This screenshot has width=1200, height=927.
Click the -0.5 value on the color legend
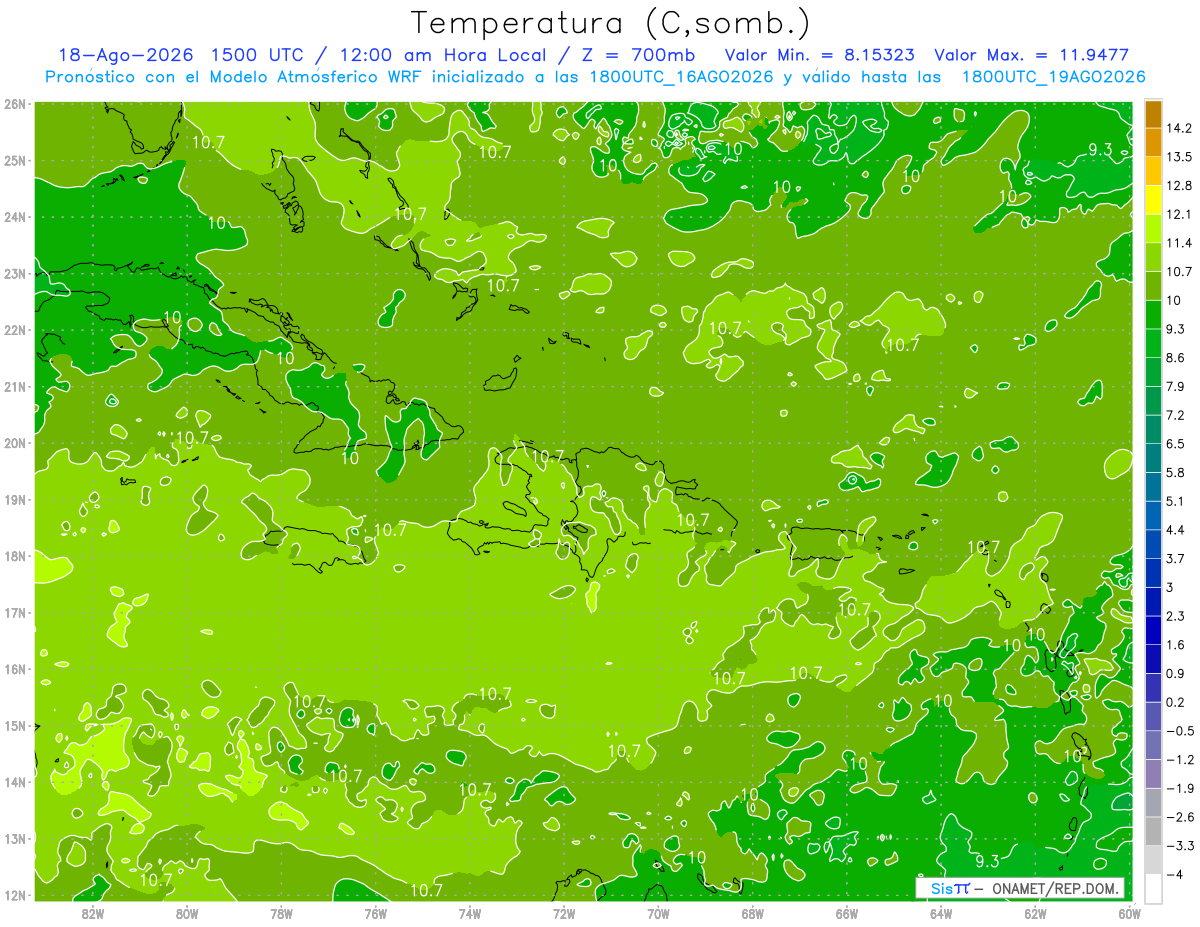click(1179, 730)
